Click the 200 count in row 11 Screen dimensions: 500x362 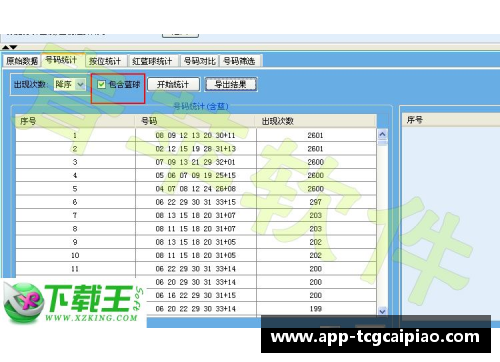(315, 269)
